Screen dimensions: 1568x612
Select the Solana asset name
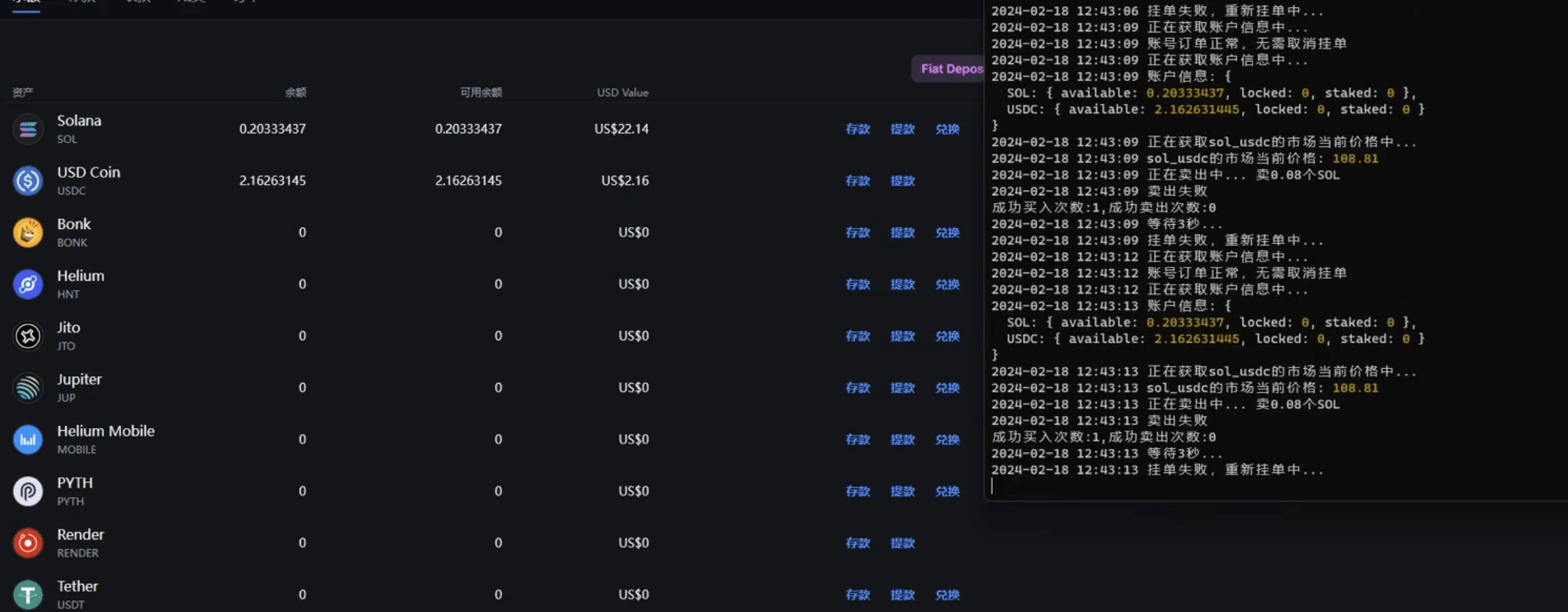point(79,120)
